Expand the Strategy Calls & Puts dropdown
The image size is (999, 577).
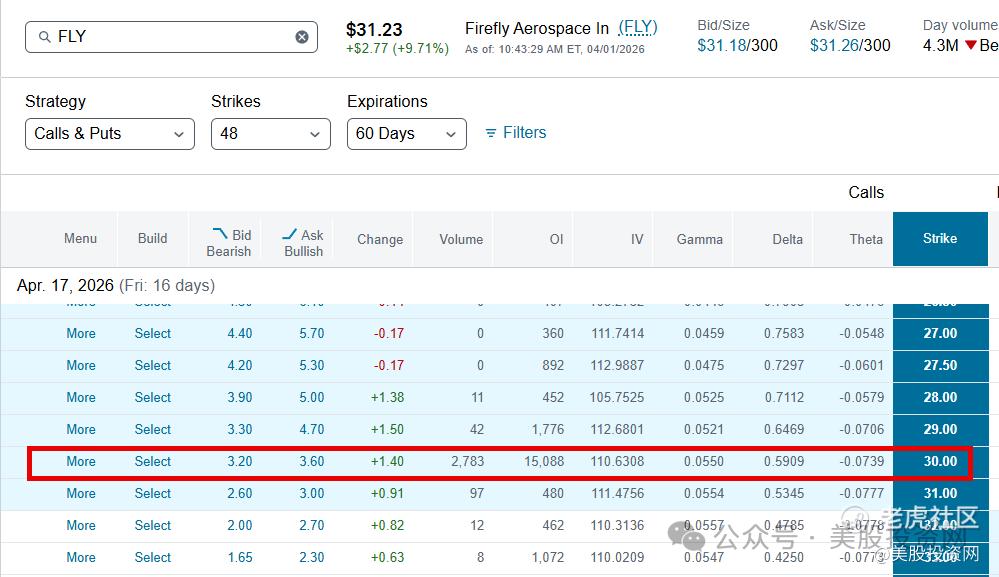click(110, 134)
